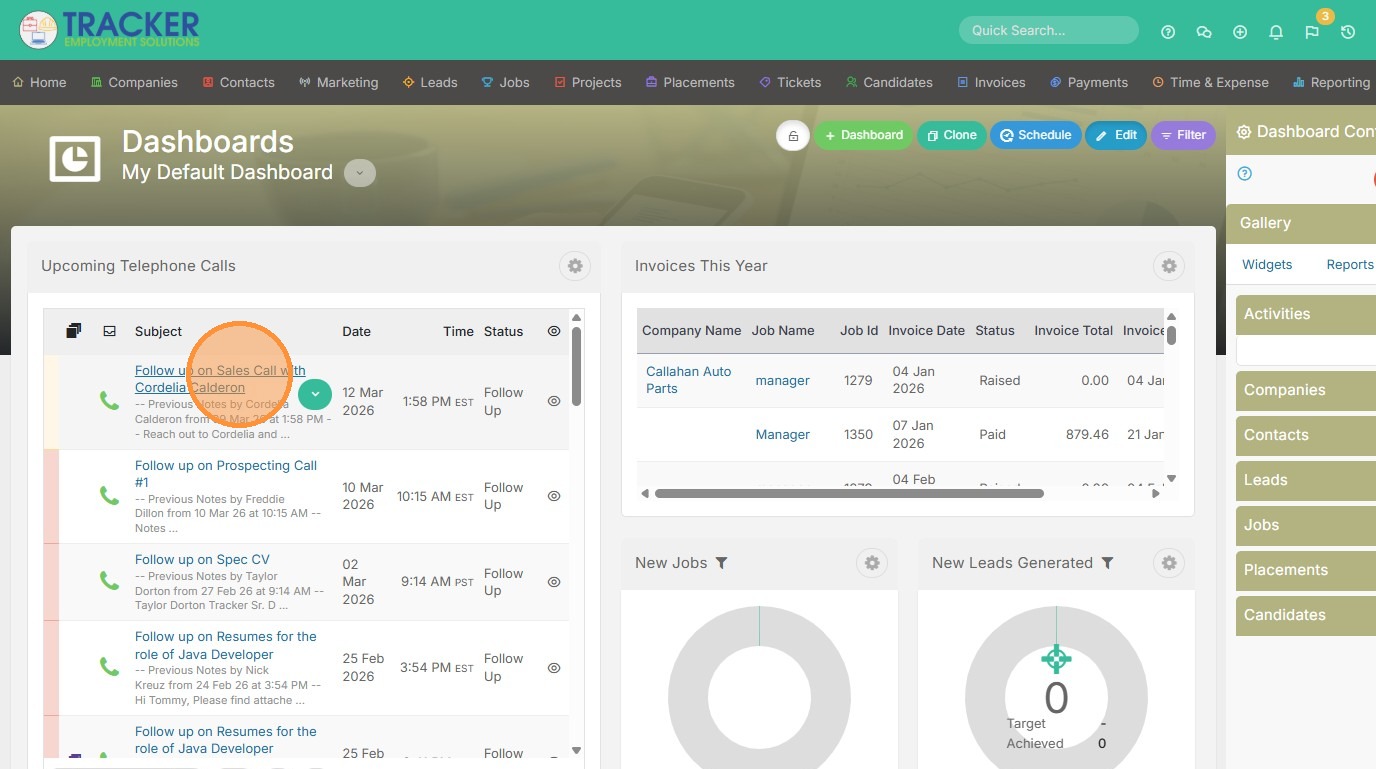The image size is (1376, 769).
Task: Open the recent history clock icon
Action: (x=1348, y=32)
